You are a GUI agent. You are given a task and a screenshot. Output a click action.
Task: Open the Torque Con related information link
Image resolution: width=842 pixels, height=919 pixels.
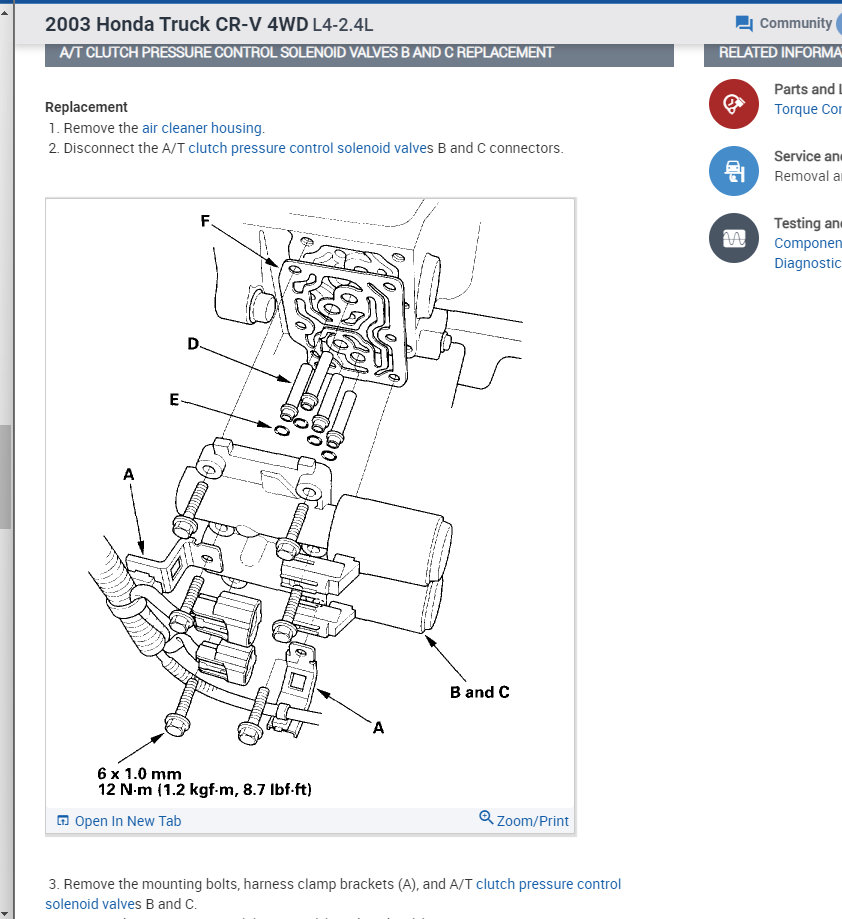coord(807,108)
